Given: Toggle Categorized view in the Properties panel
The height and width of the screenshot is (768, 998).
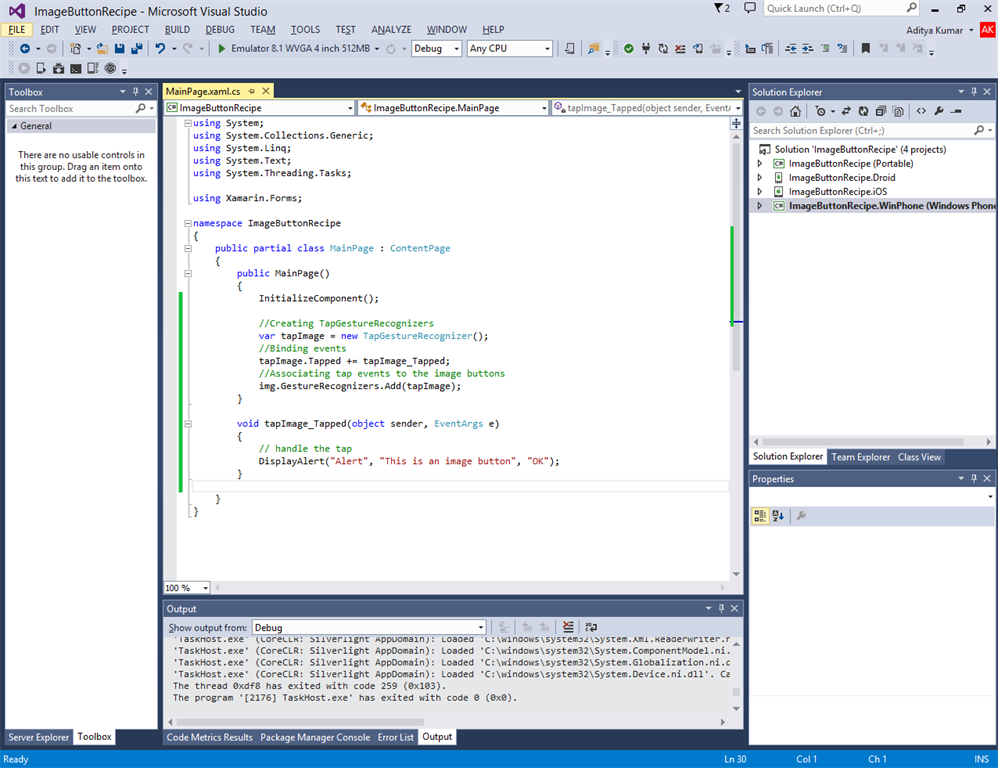Looking at the screenshot, I should pos(760,516).
